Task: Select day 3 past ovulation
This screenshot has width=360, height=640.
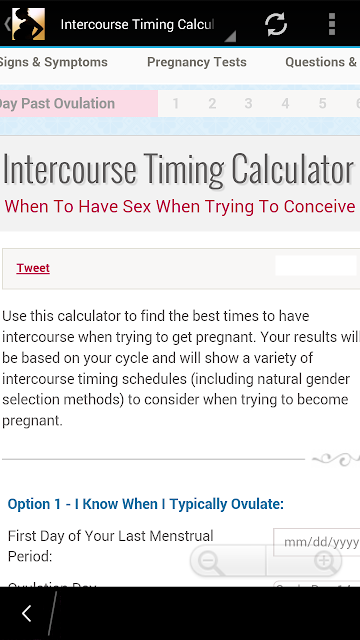Action: tap(248, 104)
